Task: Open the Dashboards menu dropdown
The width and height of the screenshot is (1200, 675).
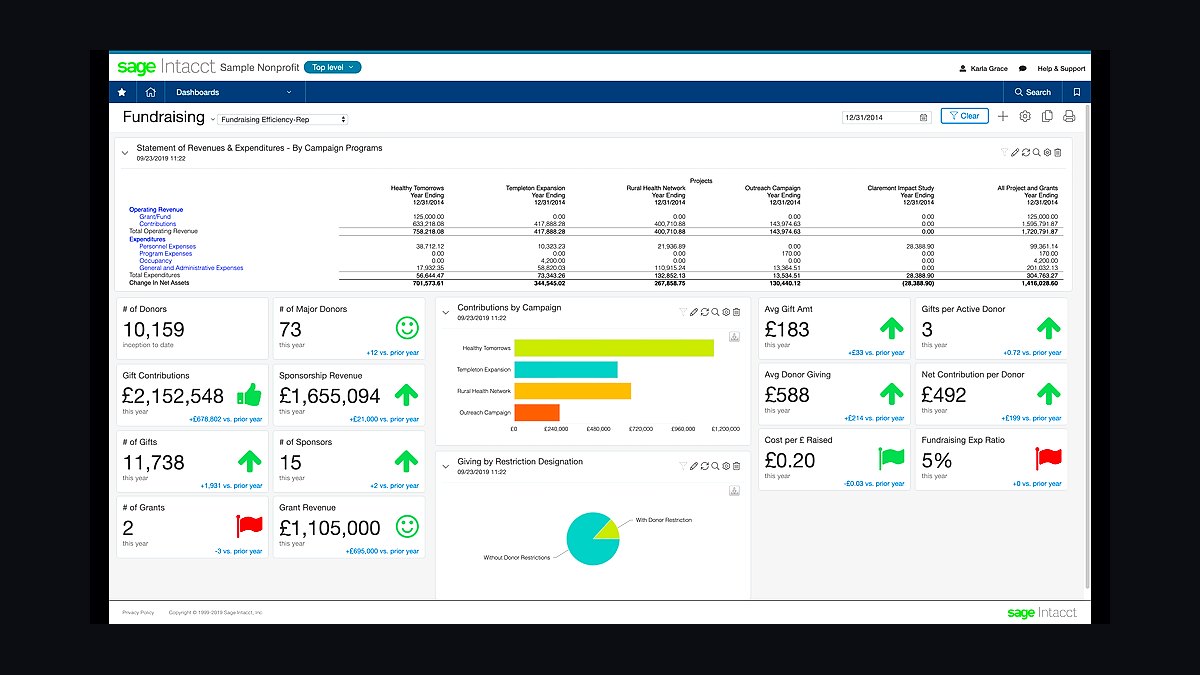Action: coord(233,92)
